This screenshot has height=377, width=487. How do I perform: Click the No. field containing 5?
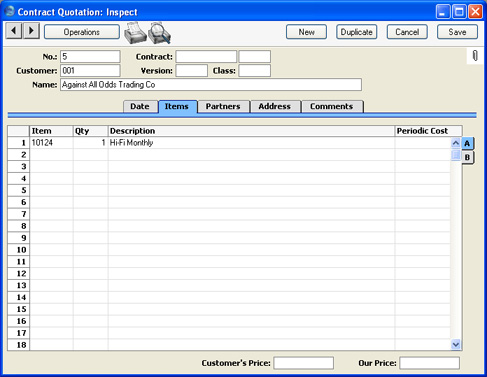click(90, 57)
